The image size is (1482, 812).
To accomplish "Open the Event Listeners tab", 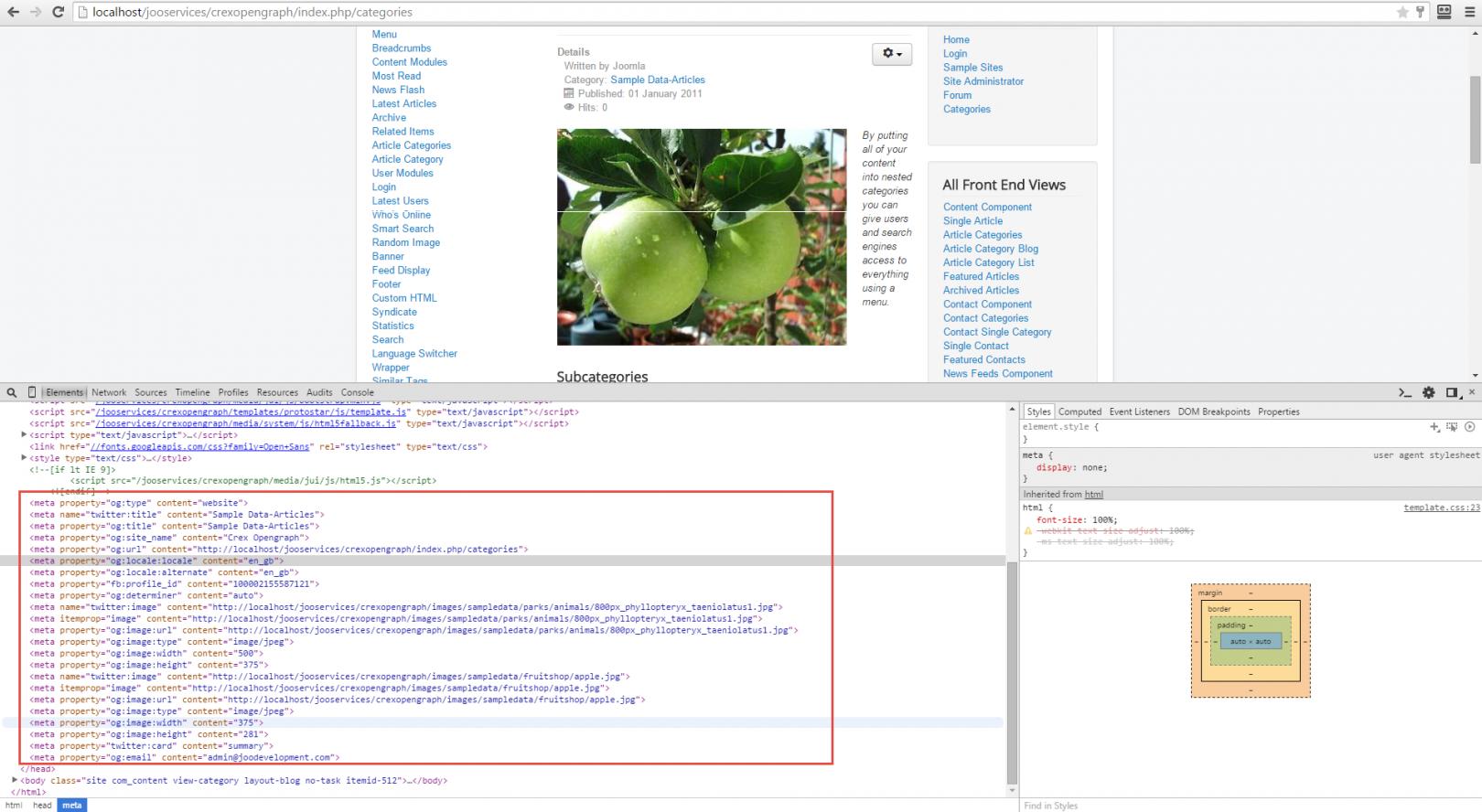I will (1140, 411).
